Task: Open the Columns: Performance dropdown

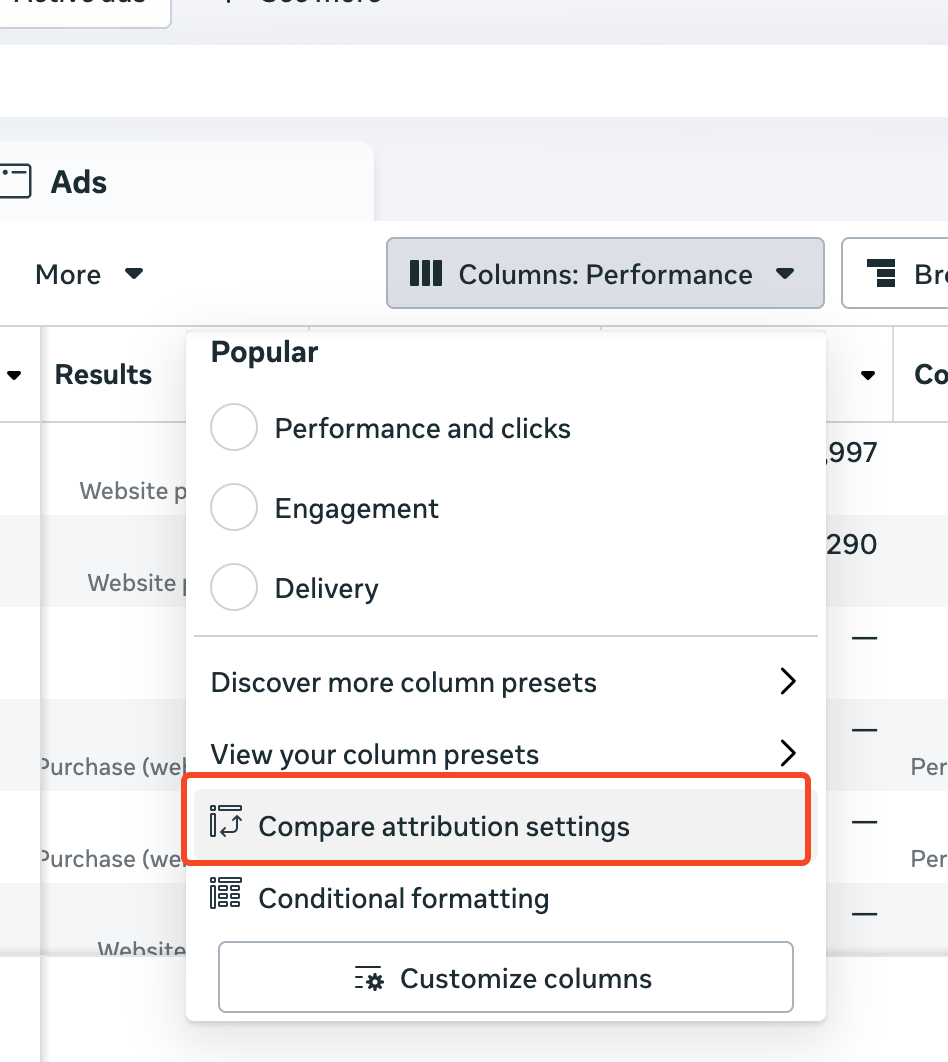Action: 605,273
